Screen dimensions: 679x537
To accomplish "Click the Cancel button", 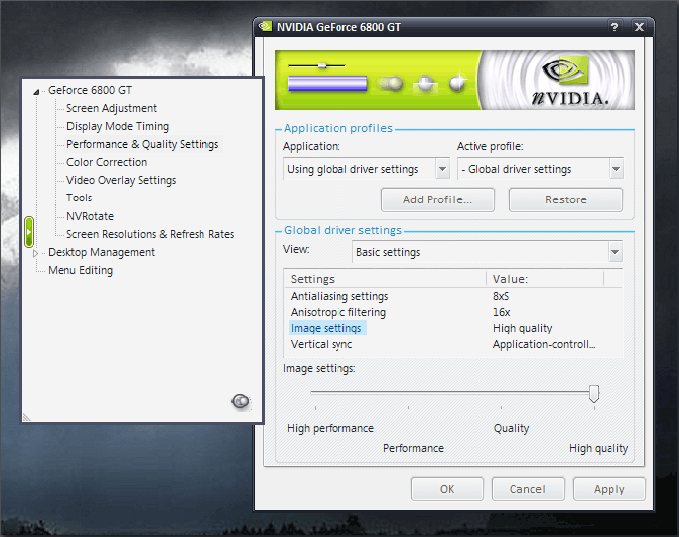I will tap(527, 489).
